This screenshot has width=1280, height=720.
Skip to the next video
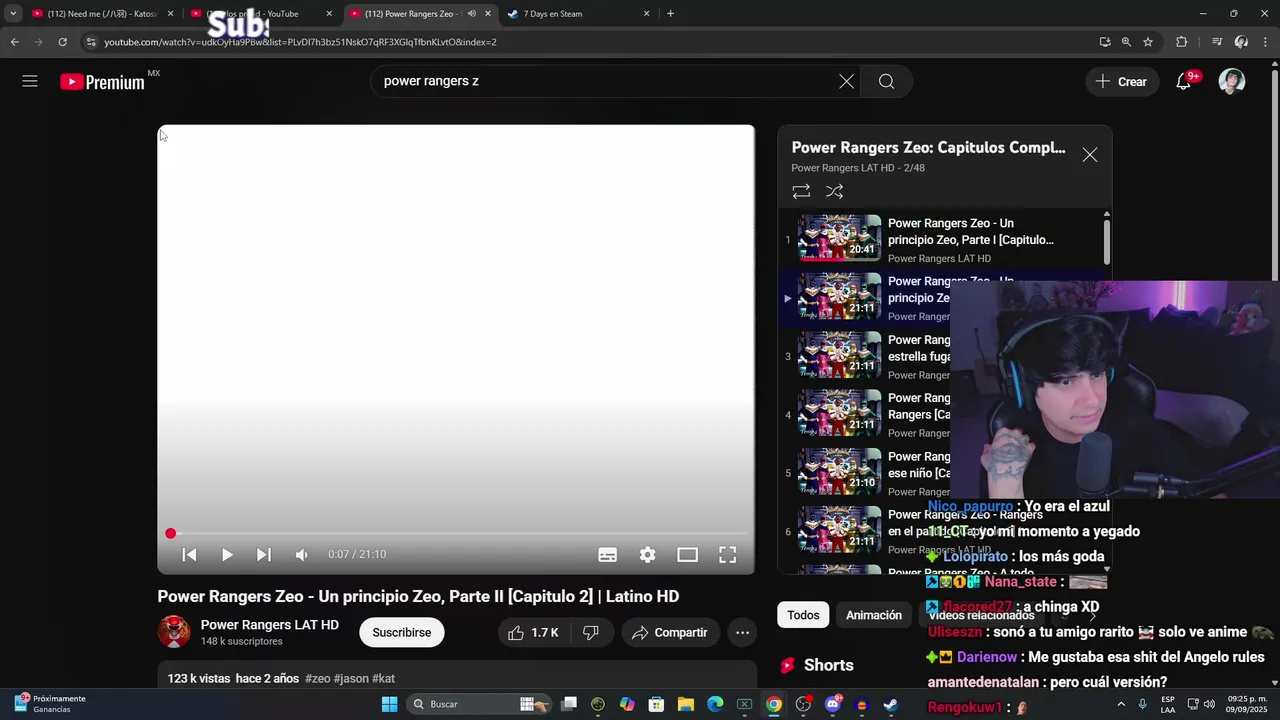263,554
